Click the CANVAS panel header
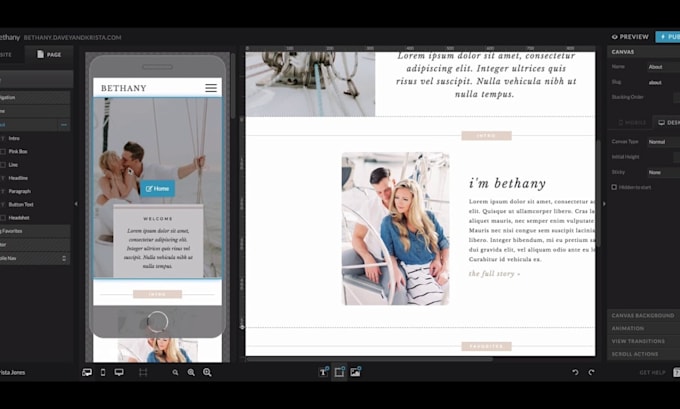Viewport: 680px width, 409px height. click(x=644, y=52)
